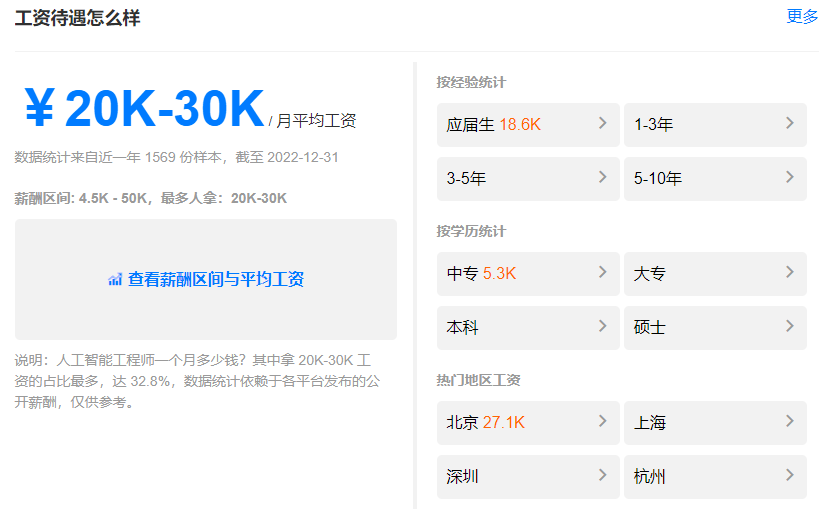The image size is (837, 509).
Task: Click the 热门地区工资 section label
Action: (x=478, y=380)
